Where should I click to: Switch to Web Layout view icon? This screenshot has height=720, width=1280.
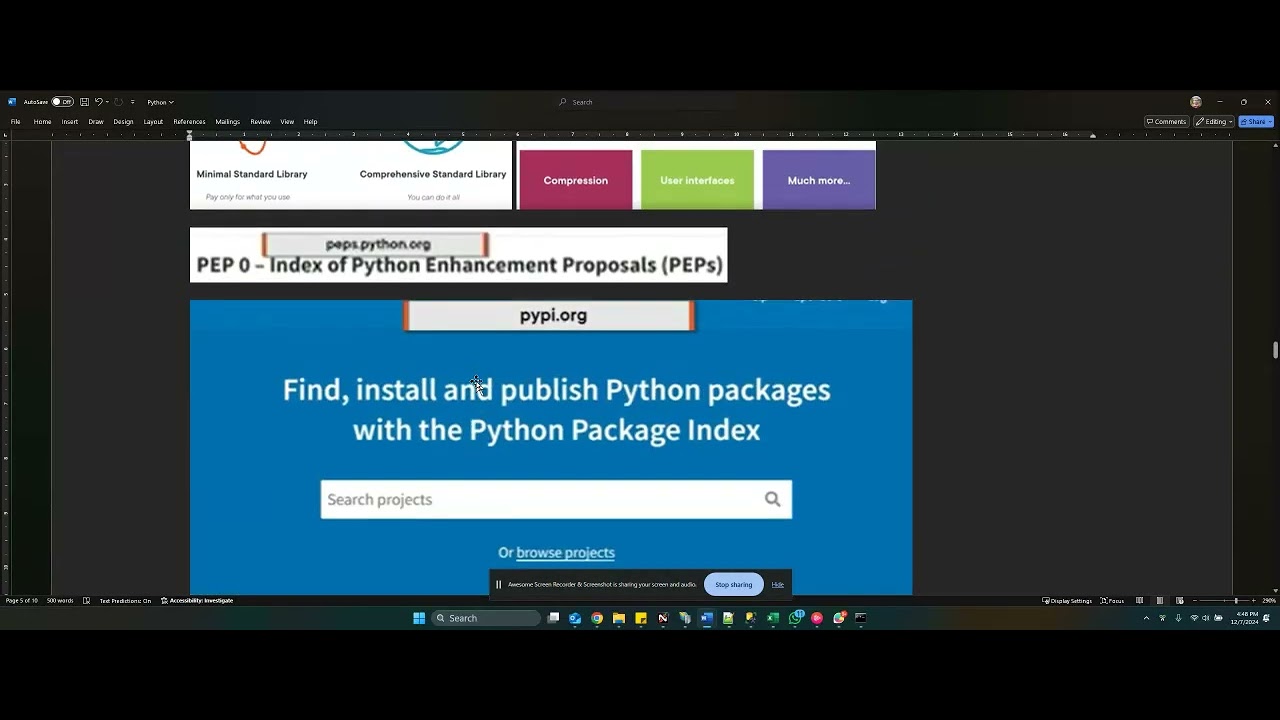point(1180,601)
